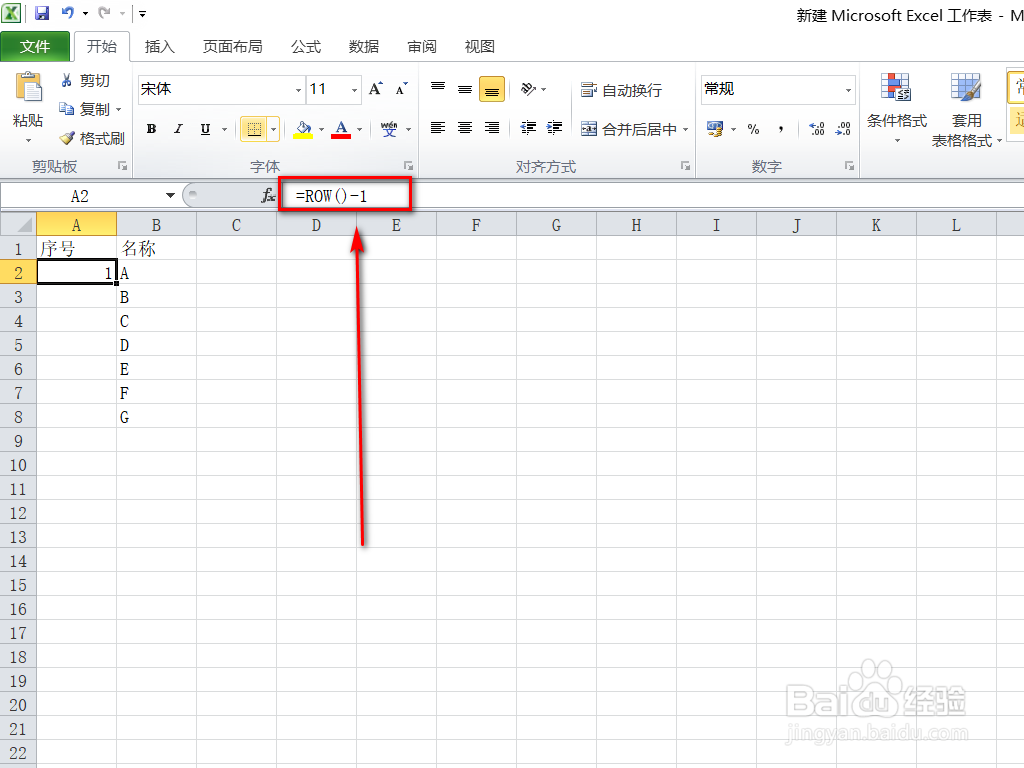Decrease the indent
The height and width of the screenshot is (768, 1024).
pos(528,128)
